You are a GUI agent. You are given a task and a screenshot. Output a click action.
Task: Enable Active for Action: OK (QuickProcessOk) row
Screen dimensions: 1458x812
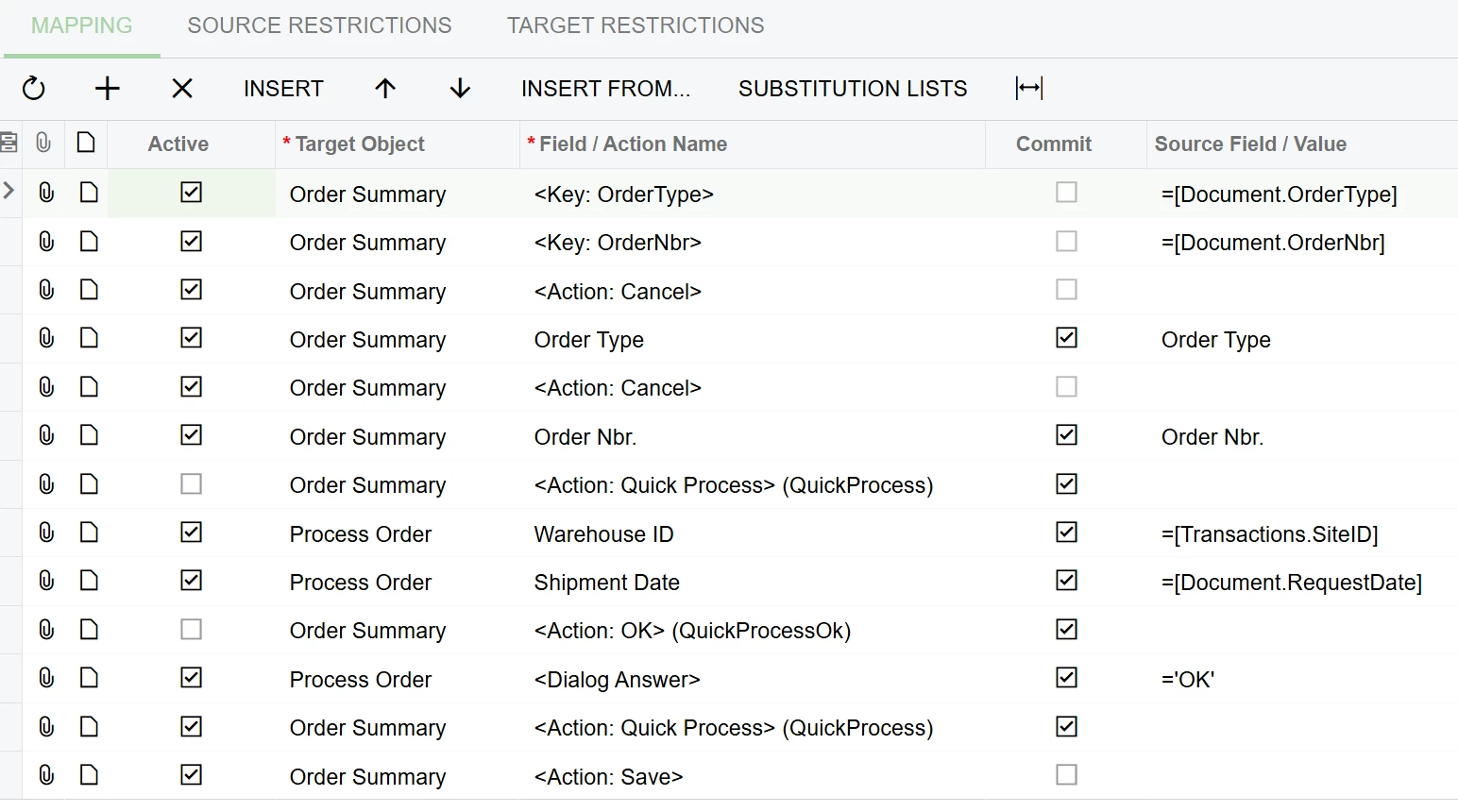[192, 630]
